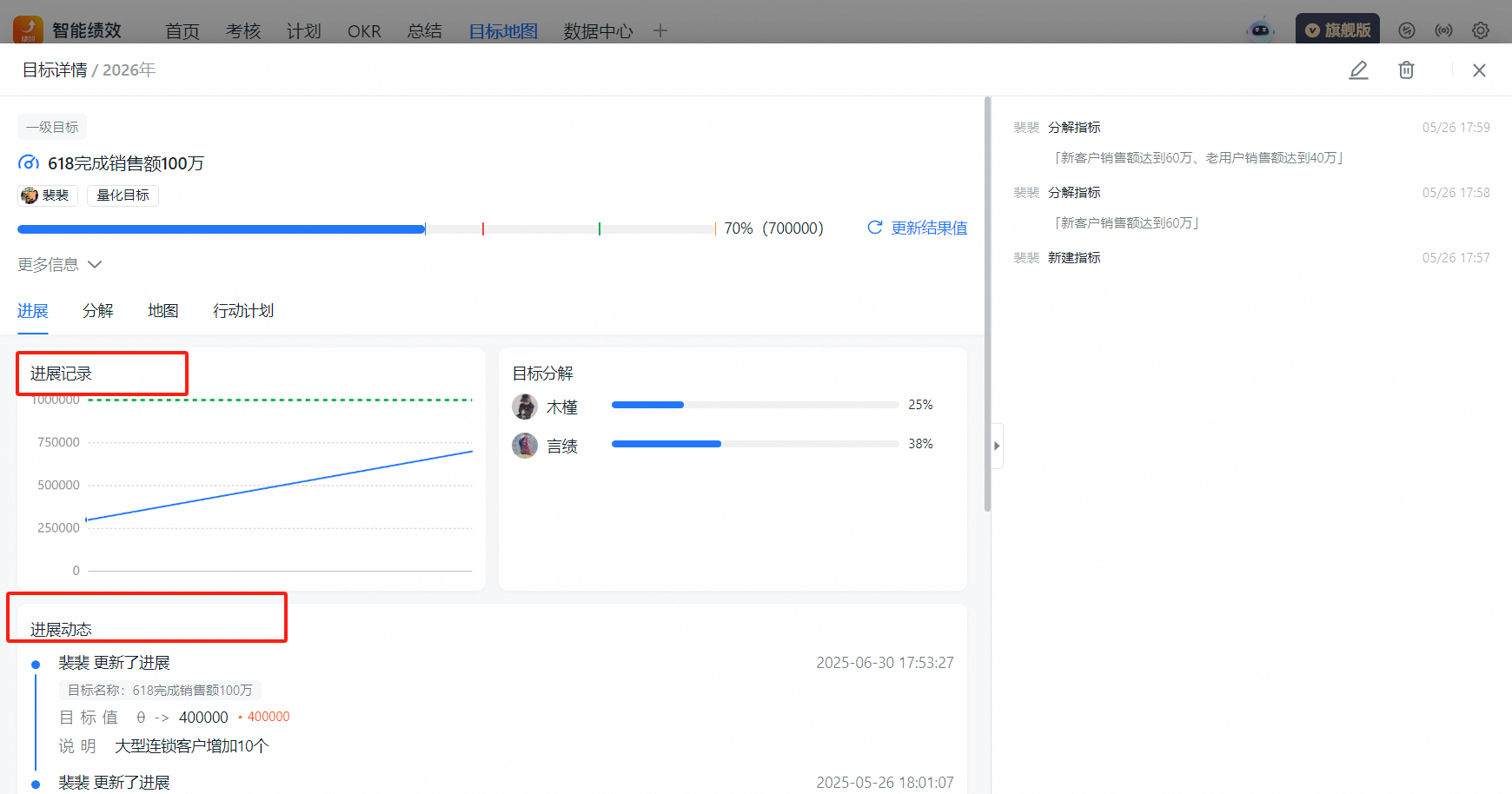The height and width of the screenshot is (794, 1512).
Task: Click 大型连锁客户增加10个 description
Action: click(192, 746)
